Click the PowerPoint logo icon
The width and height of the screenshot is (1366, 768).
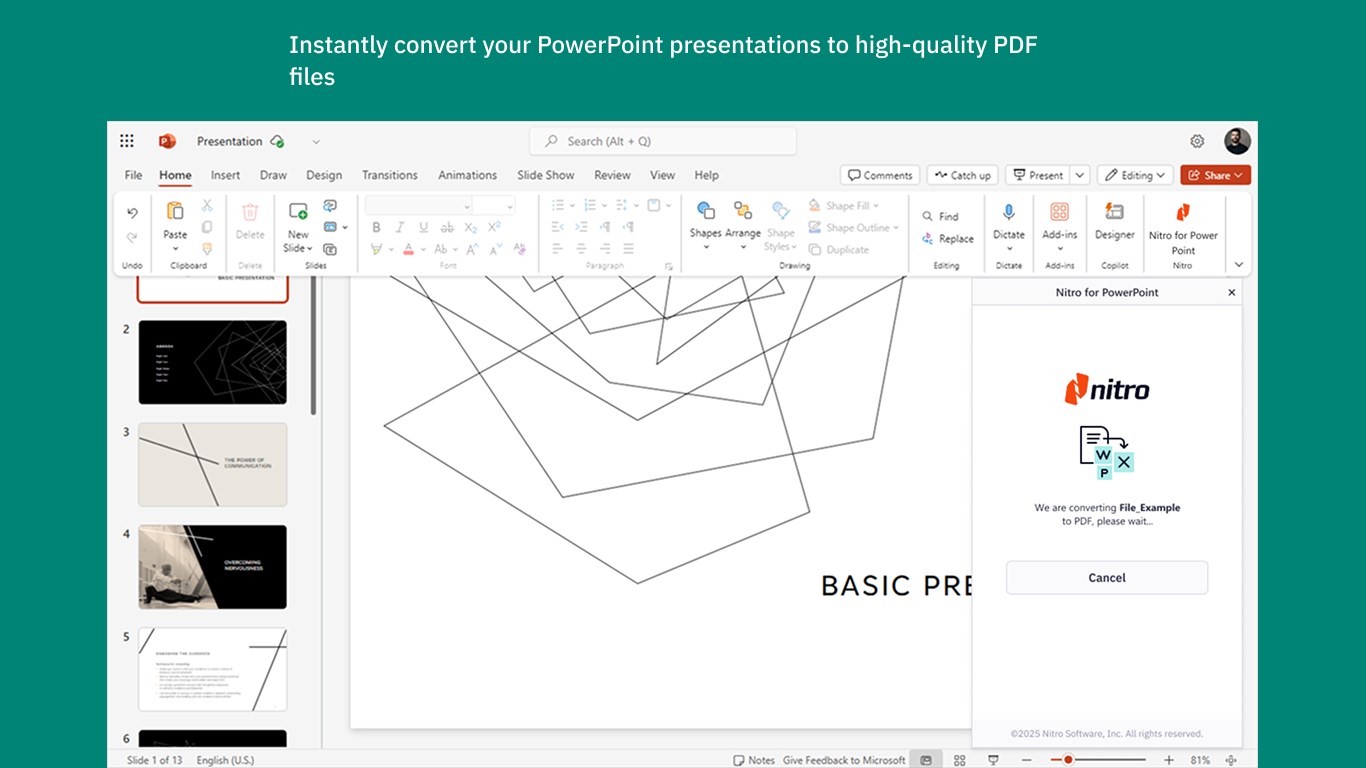coord(167,141)
